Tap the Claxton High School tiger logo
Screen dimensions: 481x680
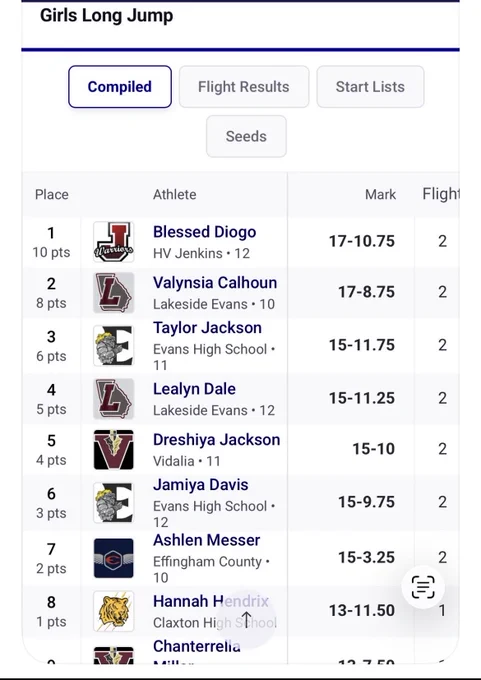click(x=114, y=611)
